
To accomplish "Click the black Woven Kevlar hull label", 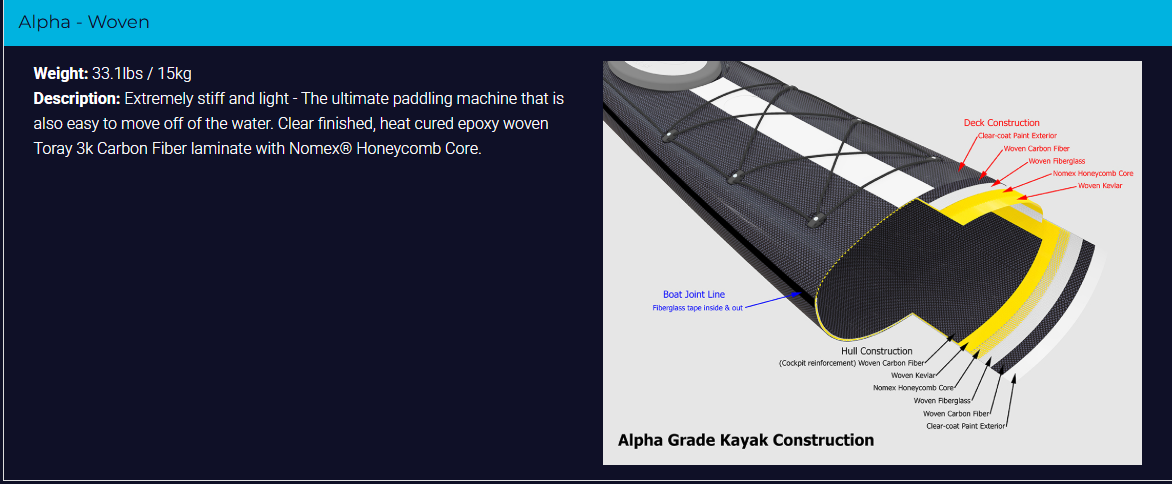I will pos(917,375).
